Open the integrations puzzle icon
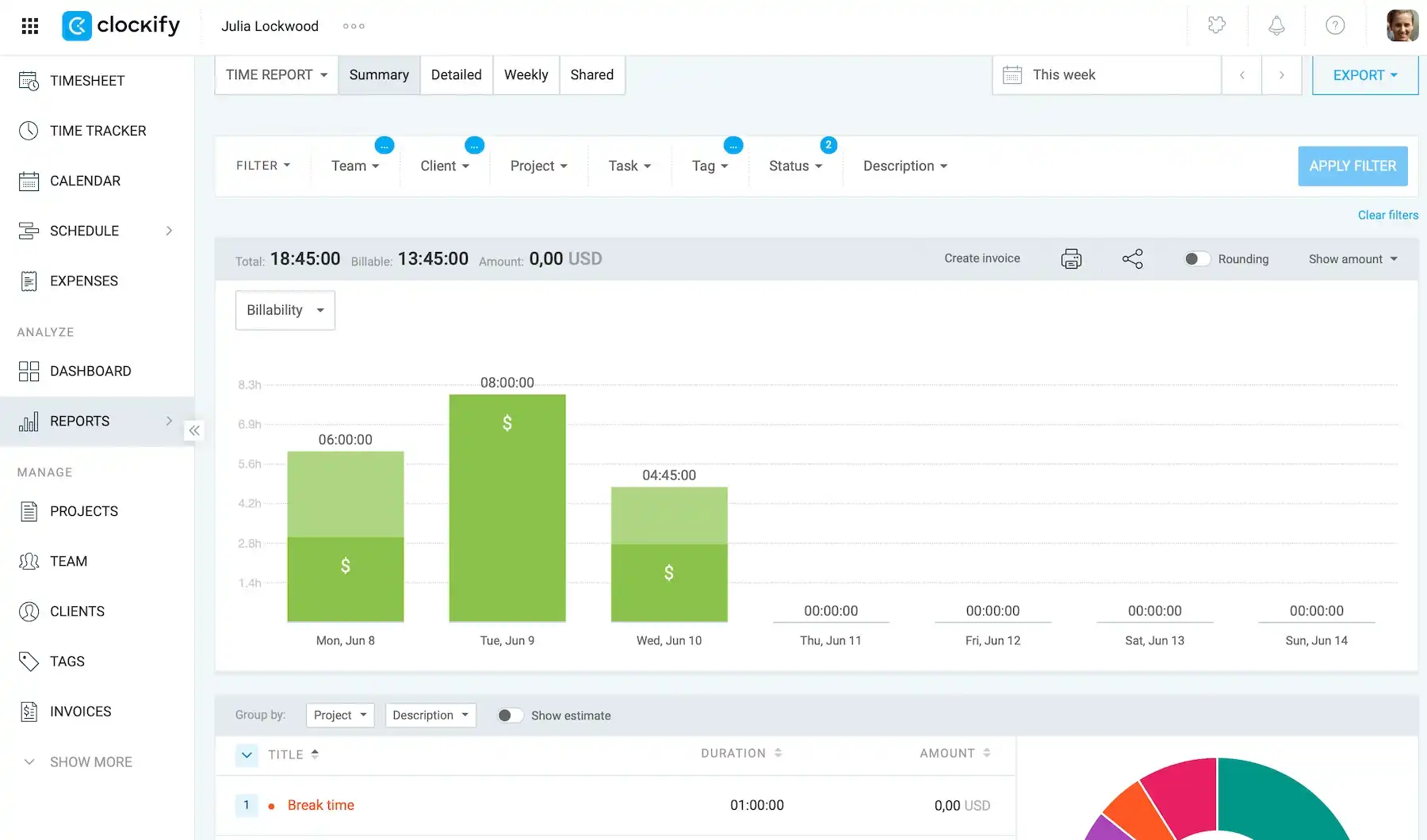Image resolution: width=1427 pixels, height=840 pixels. click(x=1217, y=25)
